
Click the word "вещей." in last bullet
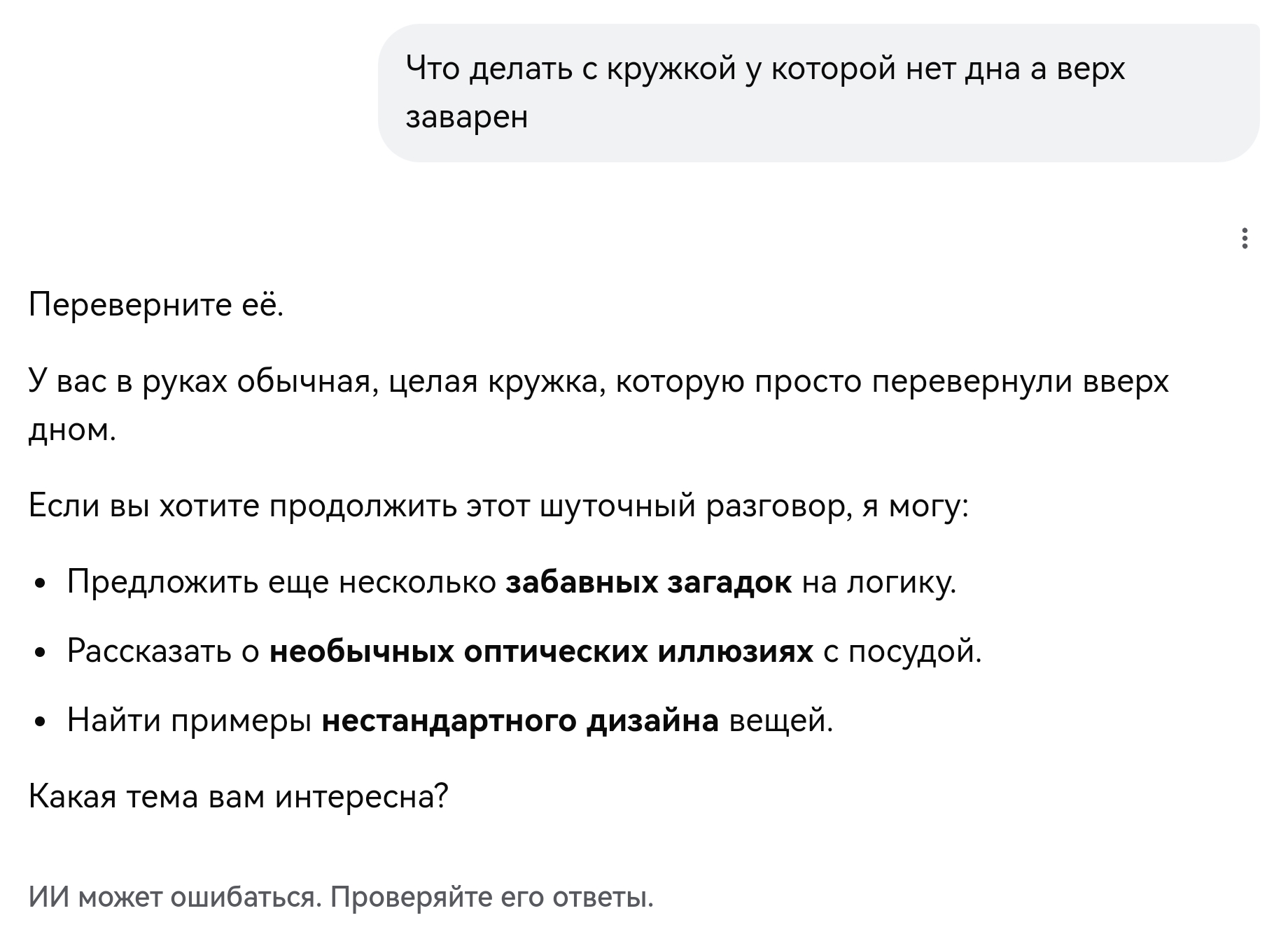pos(781,720)
